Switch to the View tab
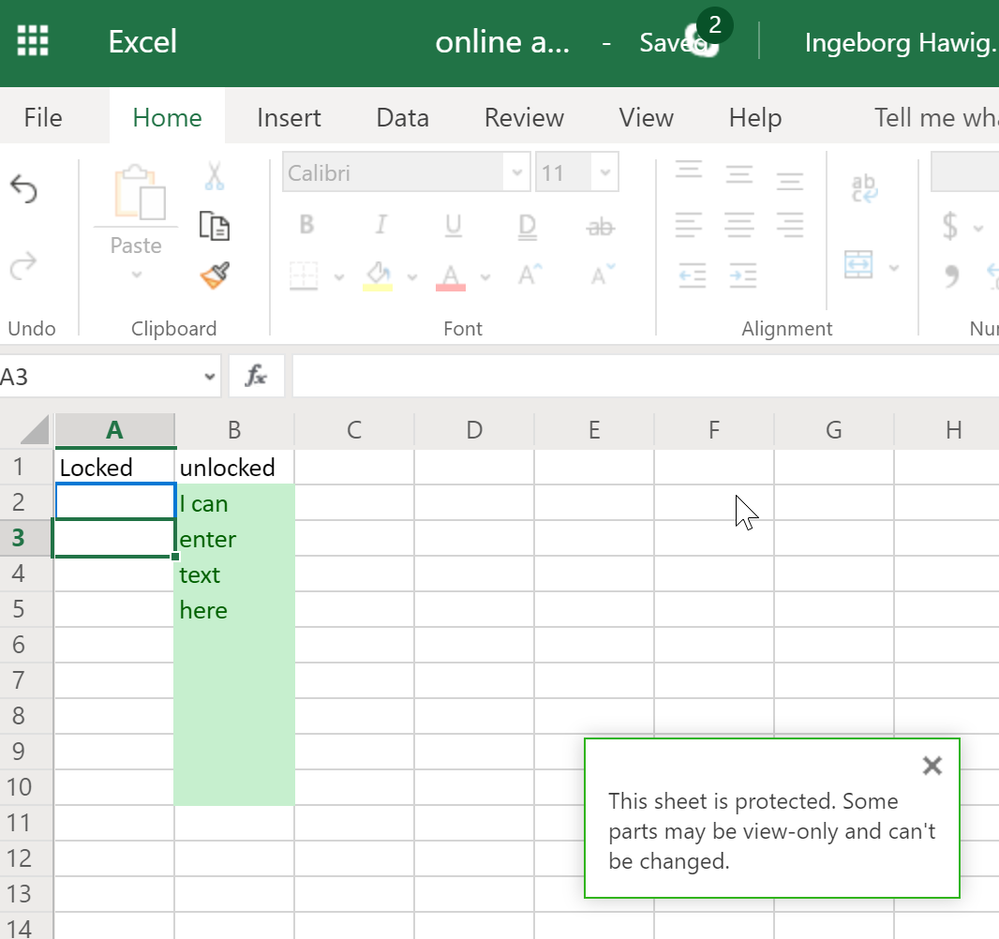Image resolution: width=999 pixels, height=939 pixels. click(x=646, y=118)
